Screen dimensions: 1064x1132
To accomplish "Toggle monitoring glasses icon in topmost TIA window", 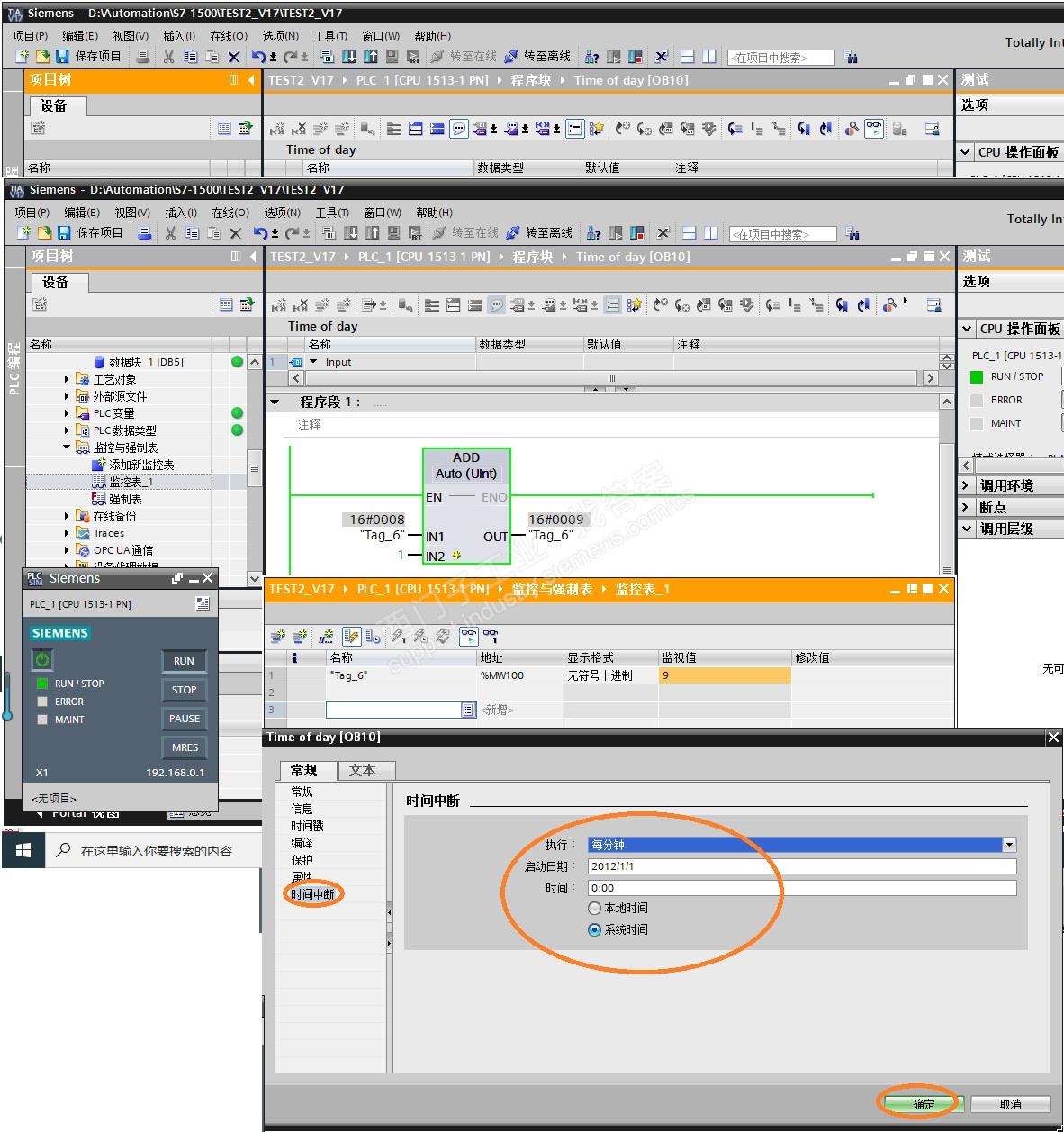I will (x=874, y=129).
